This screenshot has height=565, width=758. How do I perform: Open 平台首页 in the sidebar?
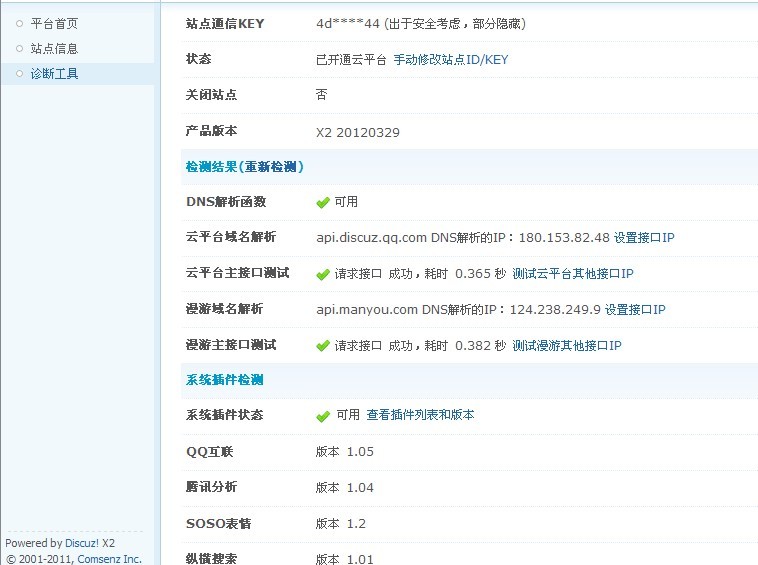54,24
